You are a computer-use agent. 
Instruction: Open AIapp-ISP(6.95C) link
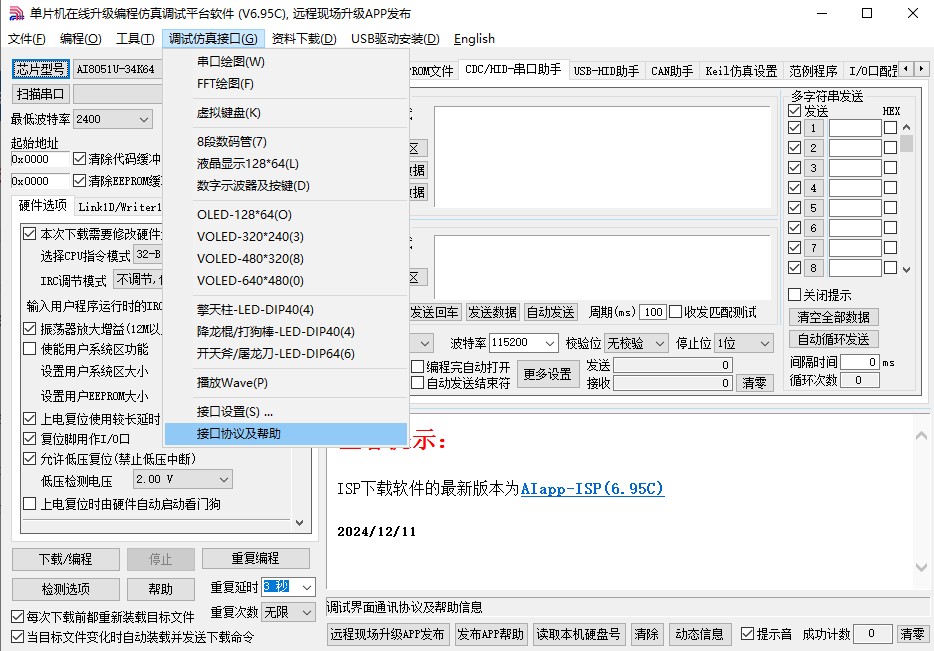coord(592,488)
